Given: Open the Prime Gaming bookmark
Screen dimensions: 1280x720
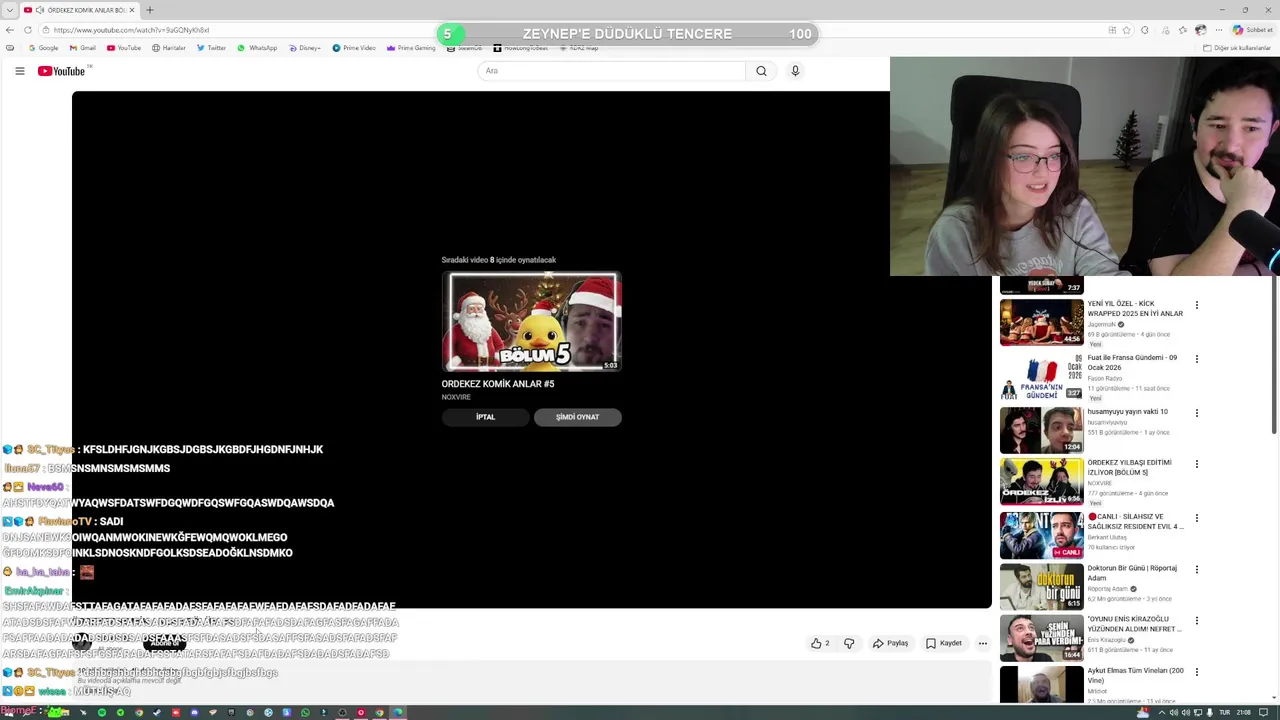Looking at the screenshot, I should [411, 48].
